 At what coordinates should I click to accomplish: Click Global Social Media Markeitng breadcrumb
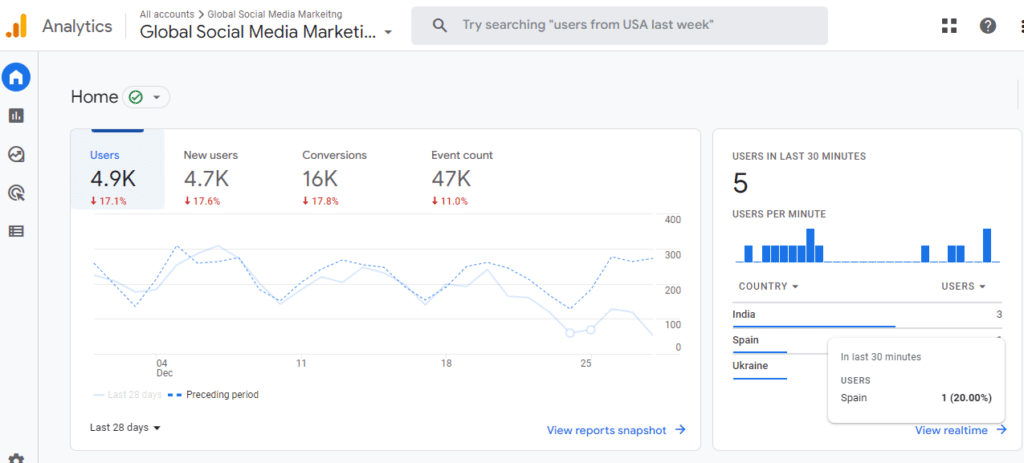click(275, 14)
